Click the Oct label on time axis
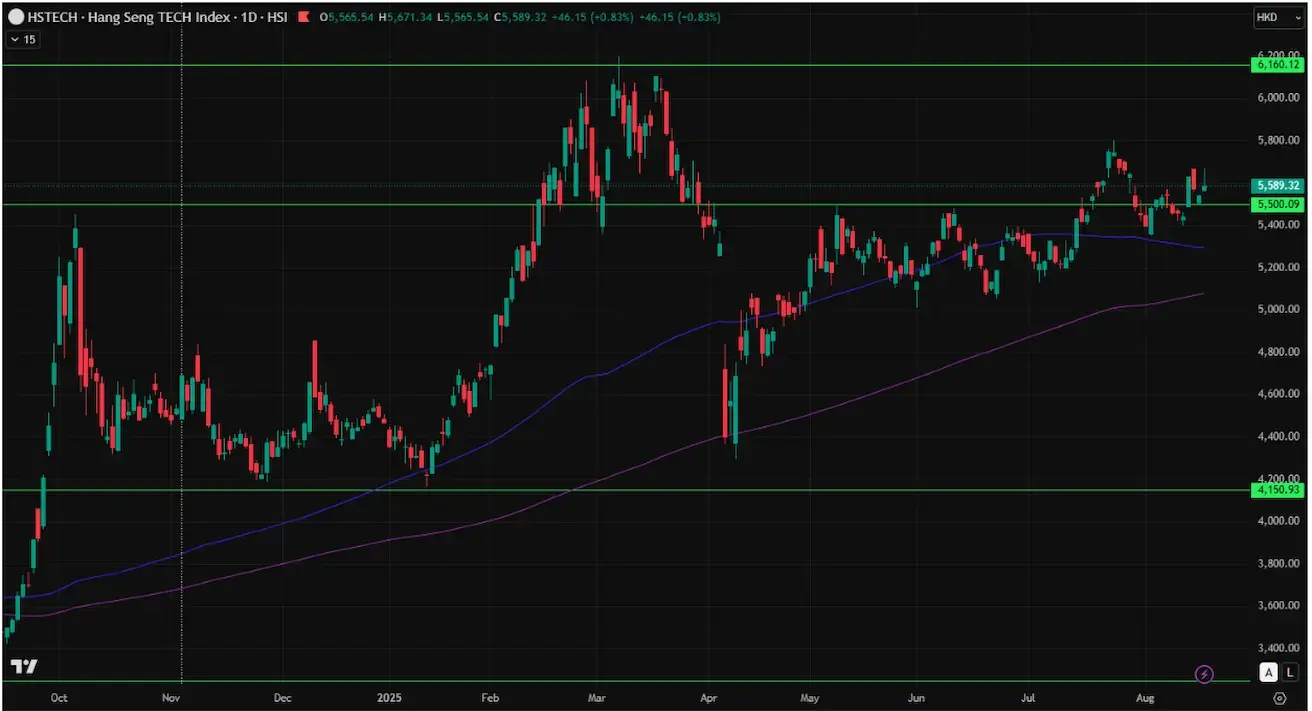Image resolution: width=1312 pixels, height=711 pixels. pos(58,697)
